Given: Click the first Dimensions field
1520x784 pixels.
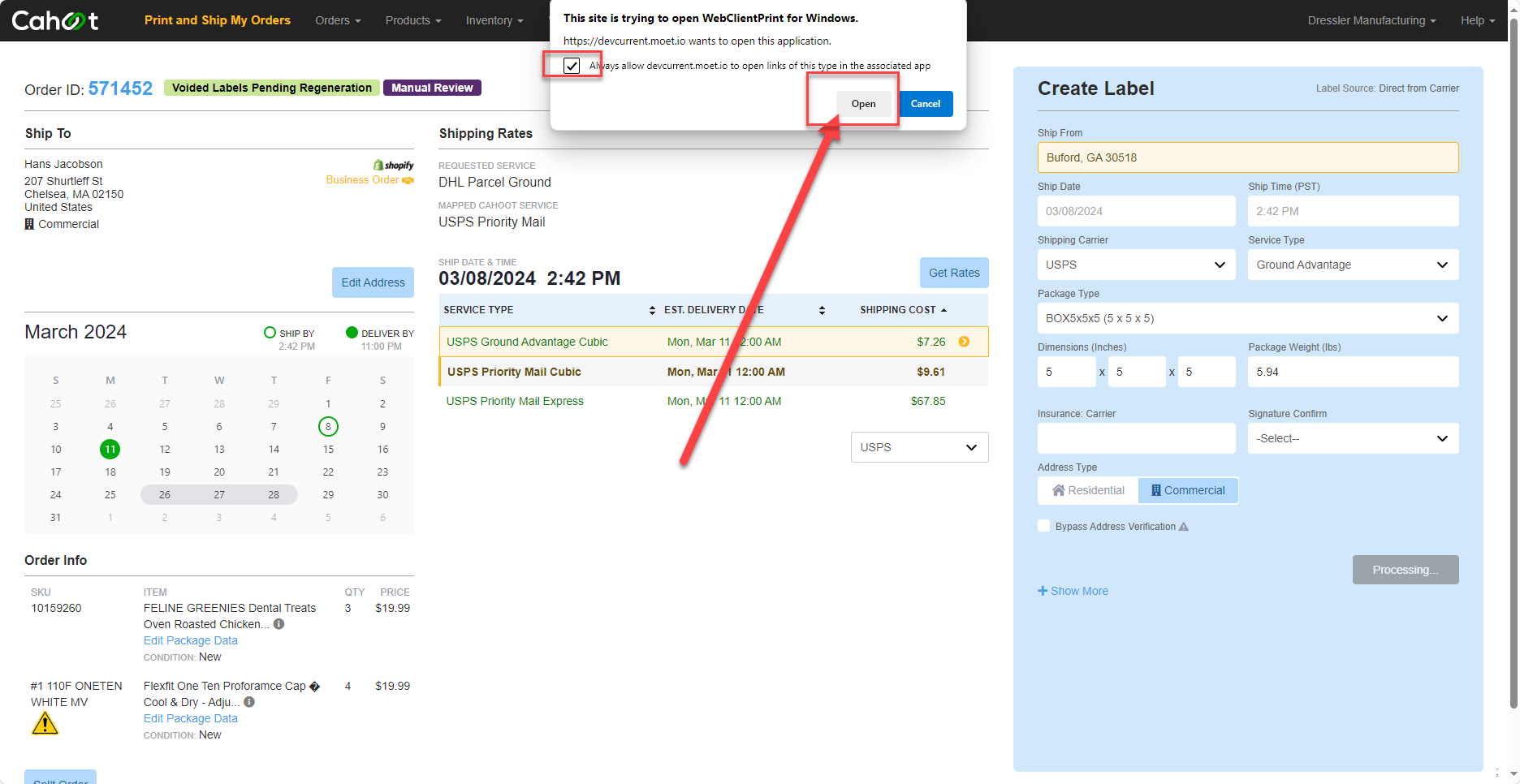Looking at the screenshot, I should 1066,372.
